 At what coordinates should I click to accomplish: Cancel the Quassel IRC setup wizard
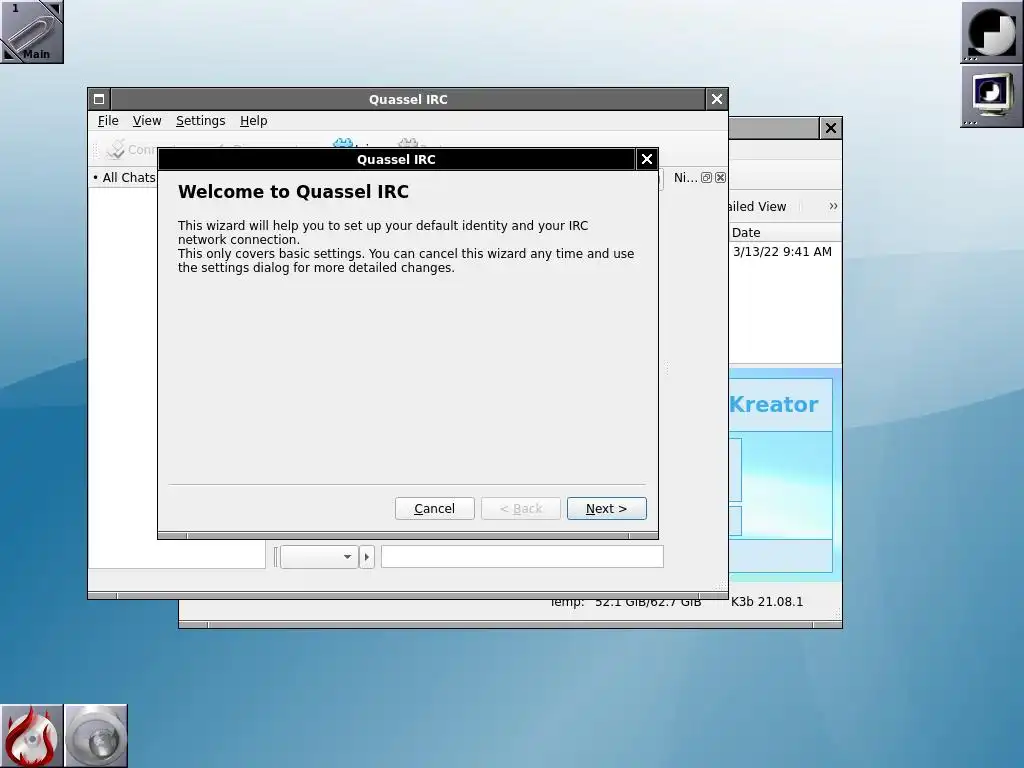pyautogui.click(x=434, y=508)
